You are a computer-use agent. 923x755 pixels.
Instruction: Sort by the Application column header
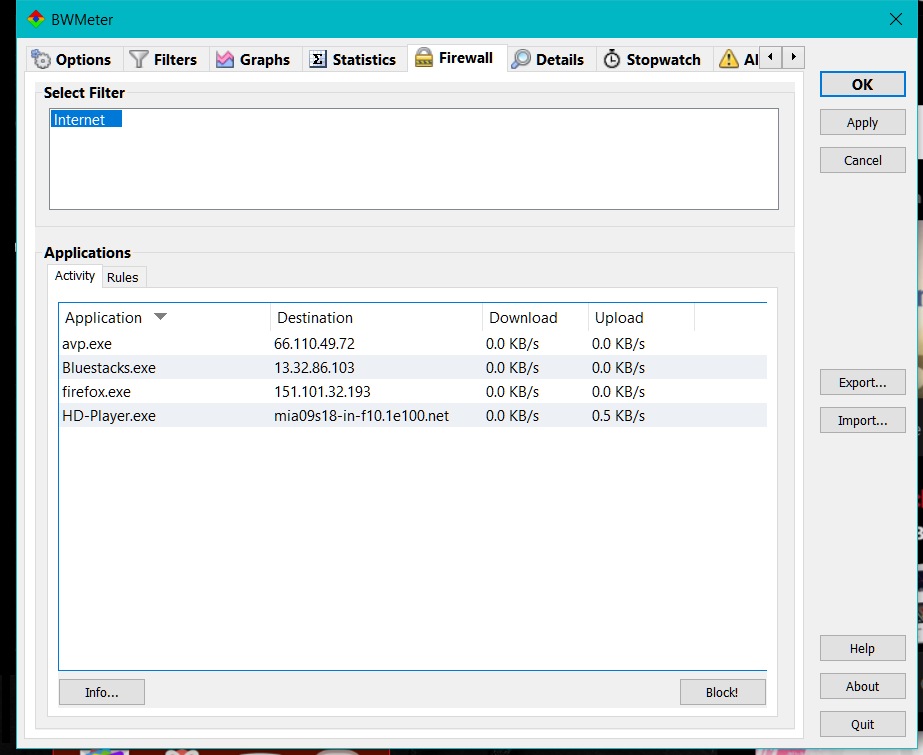(x=165, y=318)
